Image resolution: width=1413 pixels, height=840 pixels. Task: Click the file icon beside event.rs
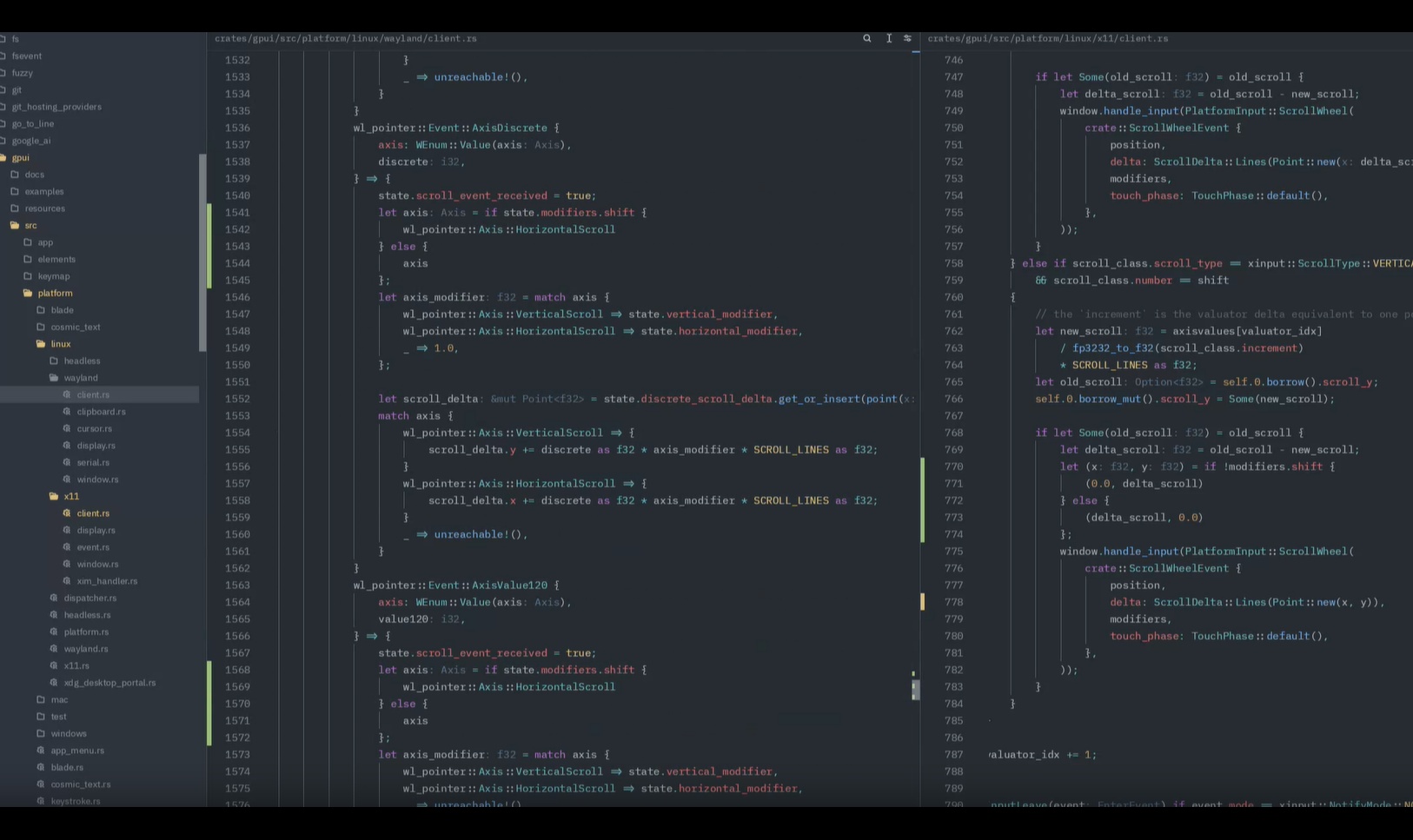[x=67, y=547]
